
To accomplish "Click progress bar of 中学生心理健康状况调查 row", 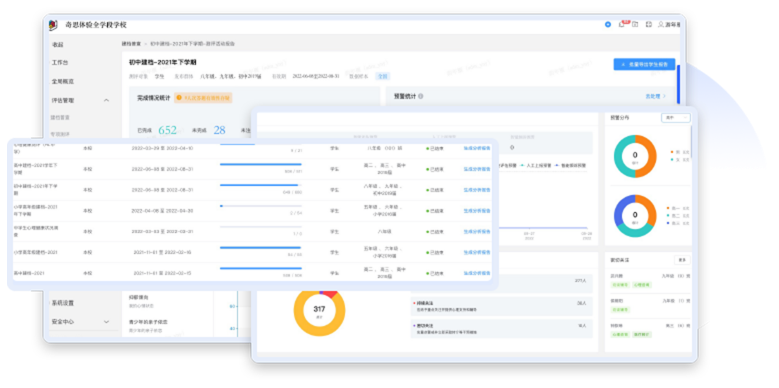I will pos(261,227).
